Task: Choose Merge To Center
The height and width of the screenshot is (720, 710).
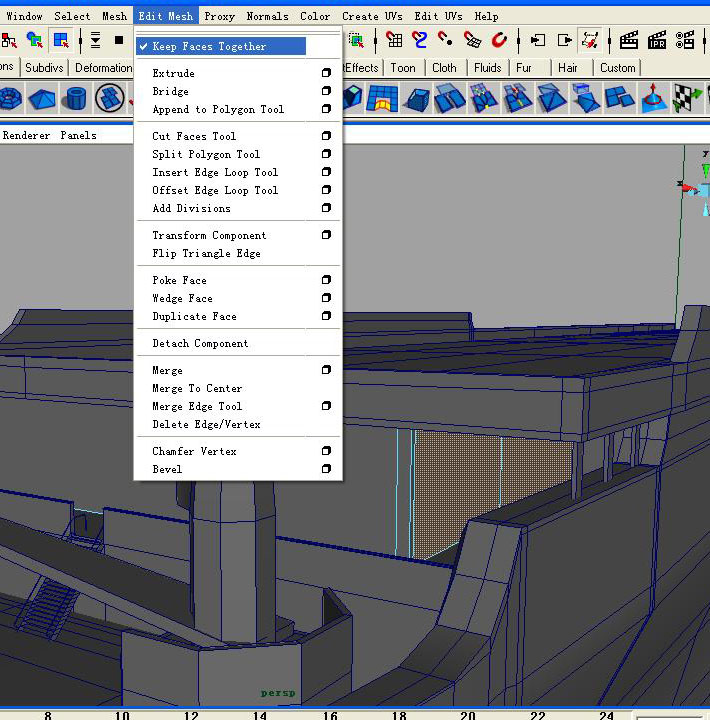Action: point(197,388)
